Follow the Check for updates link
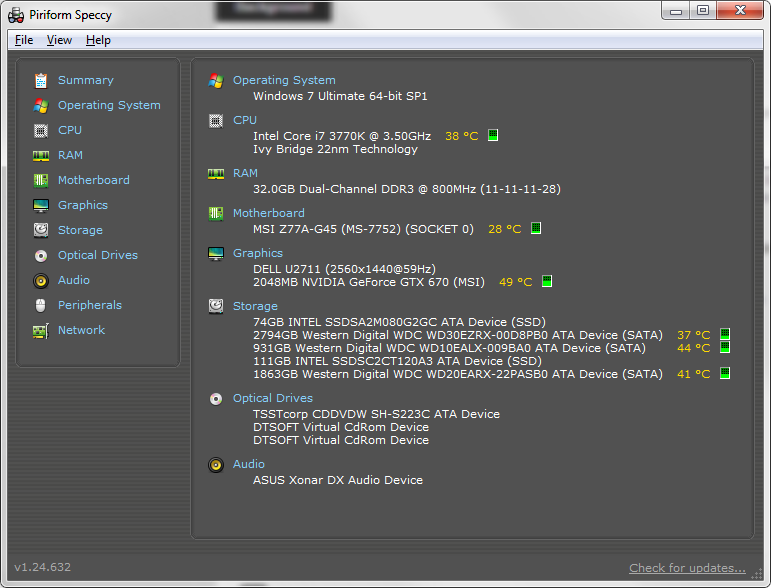 point(687,568)
